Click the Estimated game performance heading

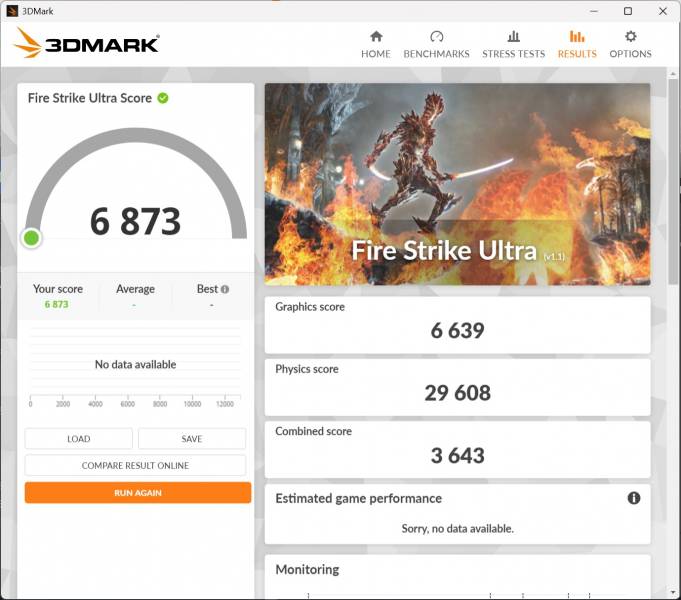coord(358,498)
